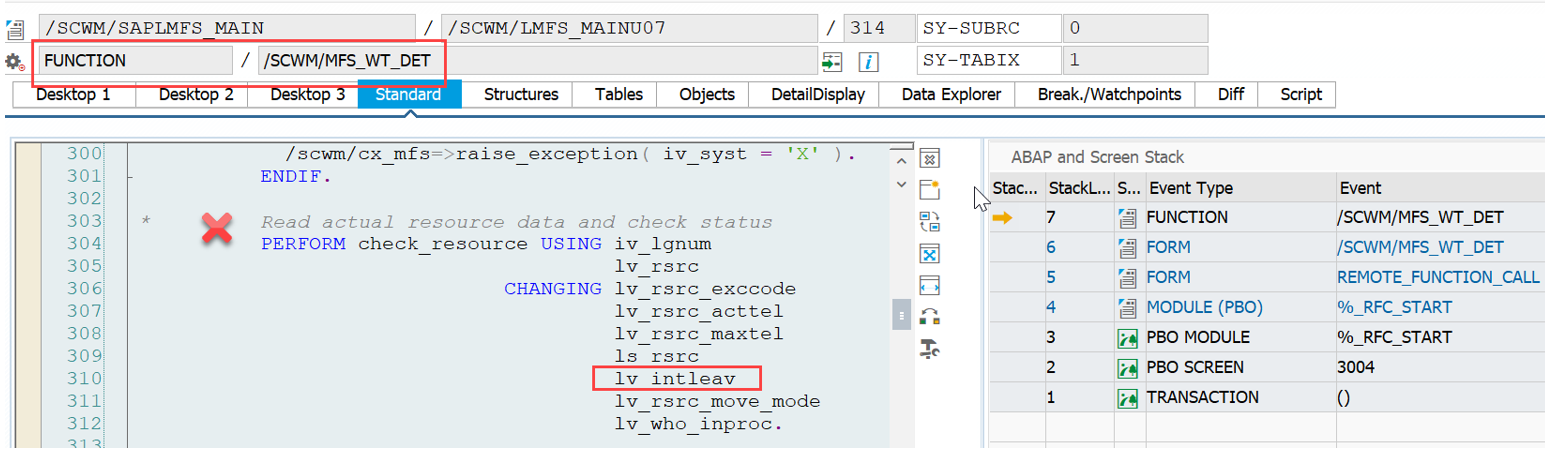The image size is (1545, 451).
Task: Switch to the Desktop 3 tab
Action: 308,94
